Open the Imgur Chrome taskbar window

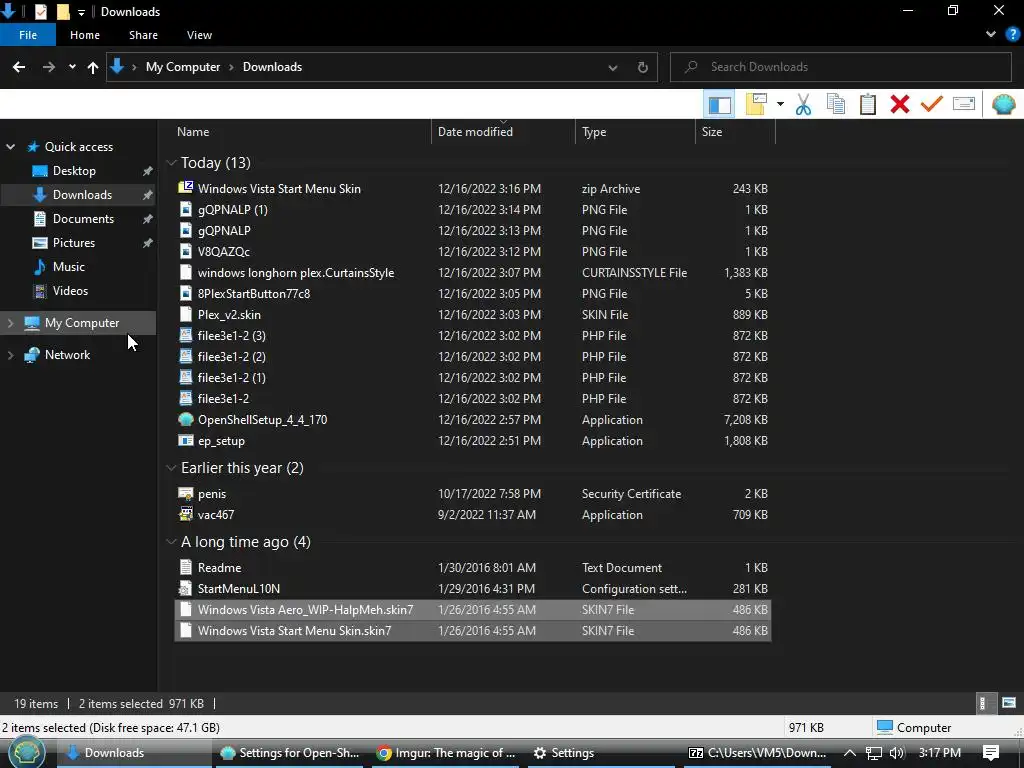tap(447, 753)
